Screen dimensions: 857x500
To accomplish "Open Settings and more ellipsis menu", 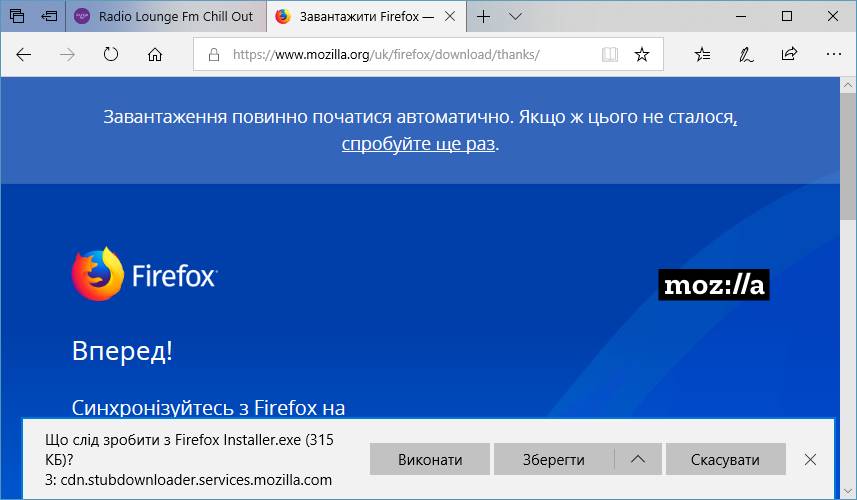I will click(833, 54).
